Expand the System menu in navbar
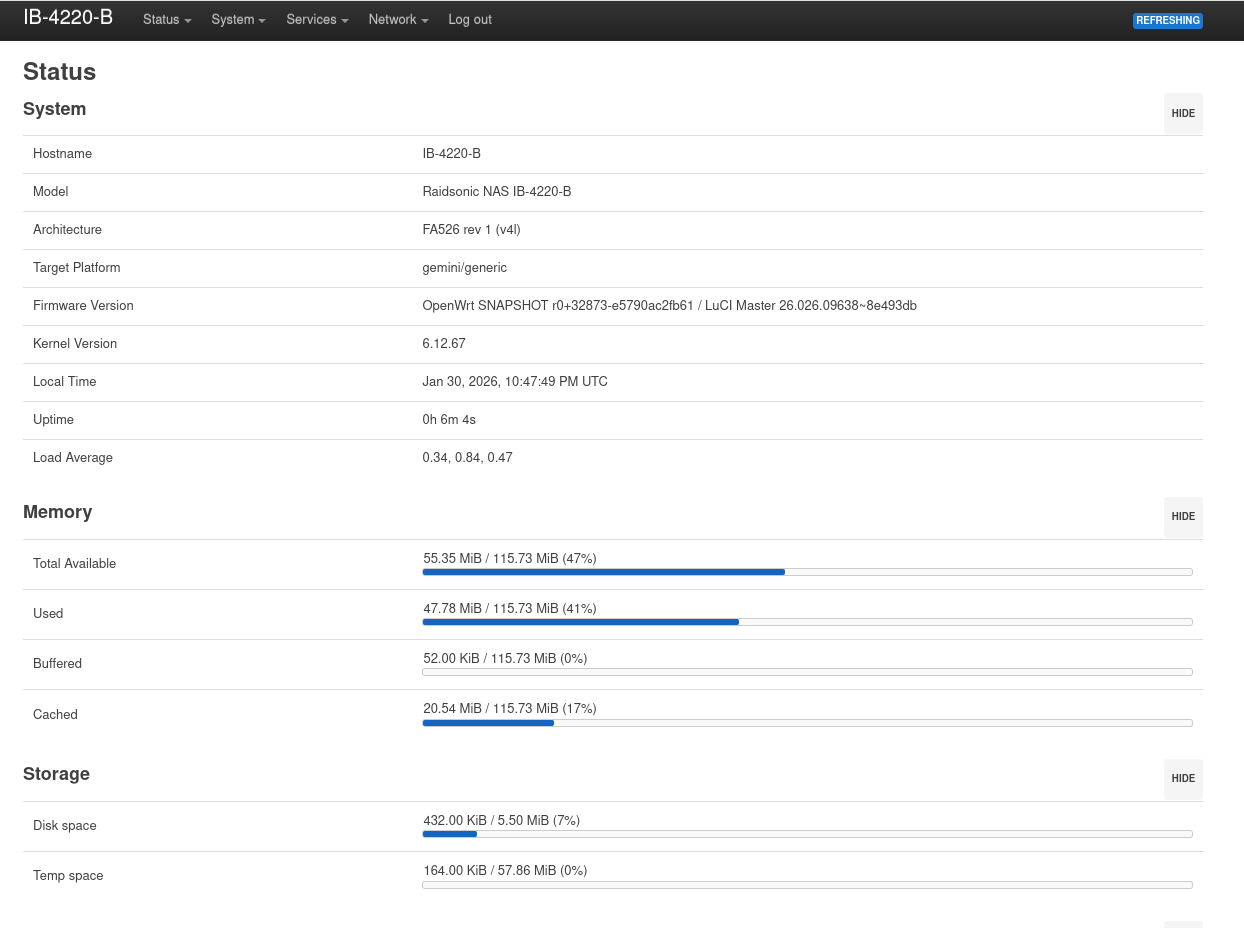The image size is (1244, 928). click(238, 20)
